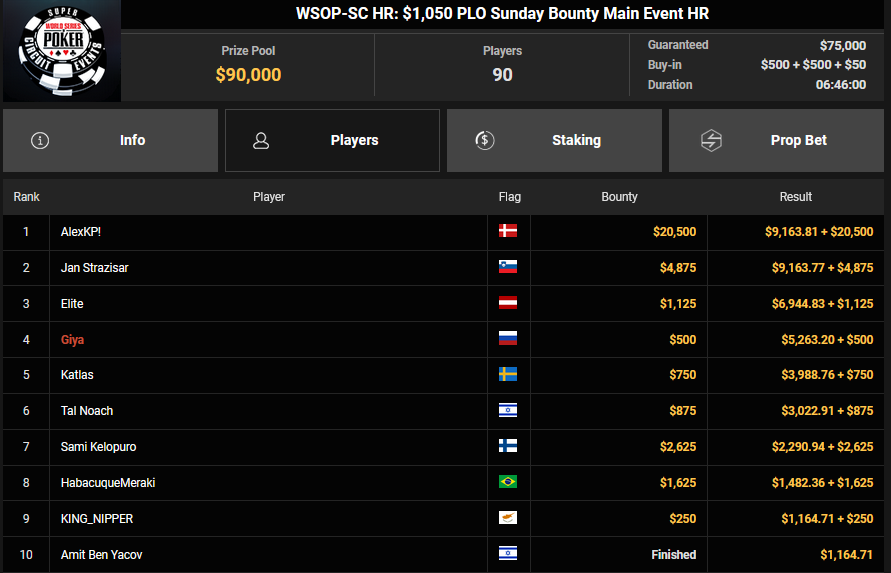
Task: Select player Jan Strazisar
Action: (x=94, y=268)
